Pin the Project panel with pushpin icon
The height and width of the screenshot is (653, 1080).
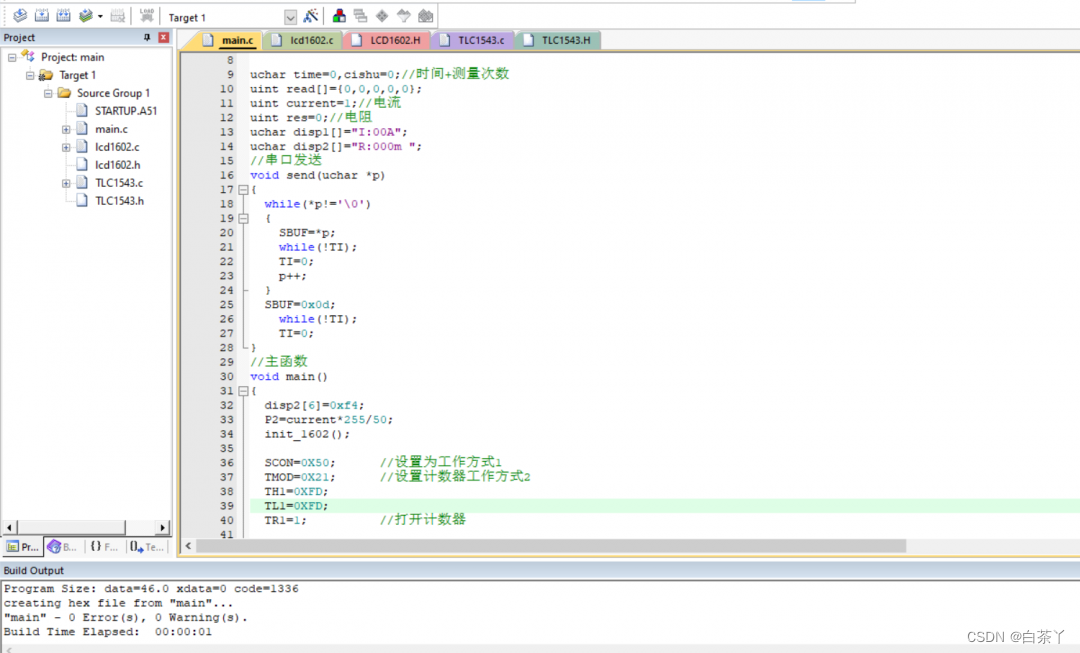147,38
